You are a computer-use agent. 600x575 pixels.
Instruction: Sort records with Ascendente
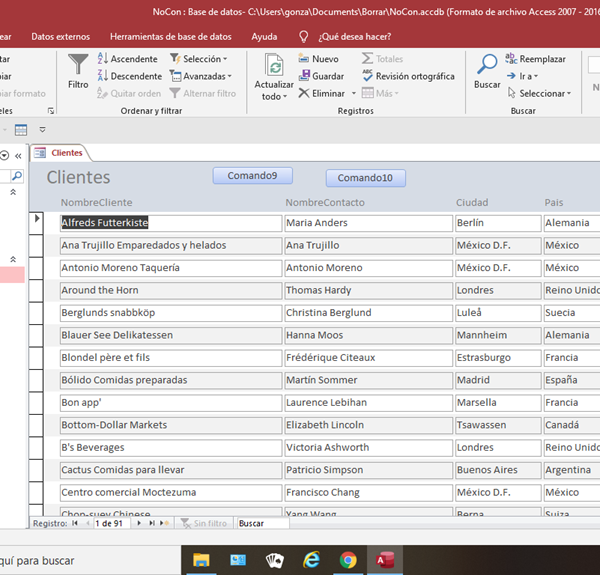click(x=127, y=59)
